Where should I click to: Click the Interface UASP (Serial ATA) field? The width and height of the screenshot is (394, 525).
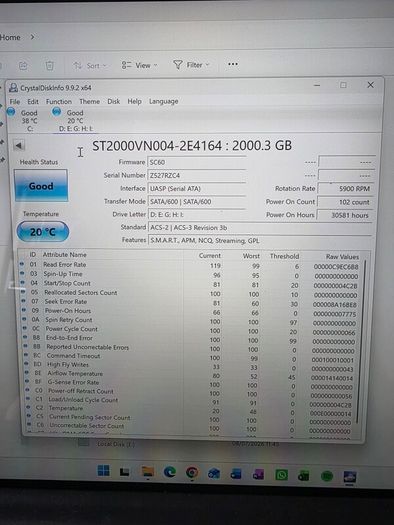click(196, 189)
